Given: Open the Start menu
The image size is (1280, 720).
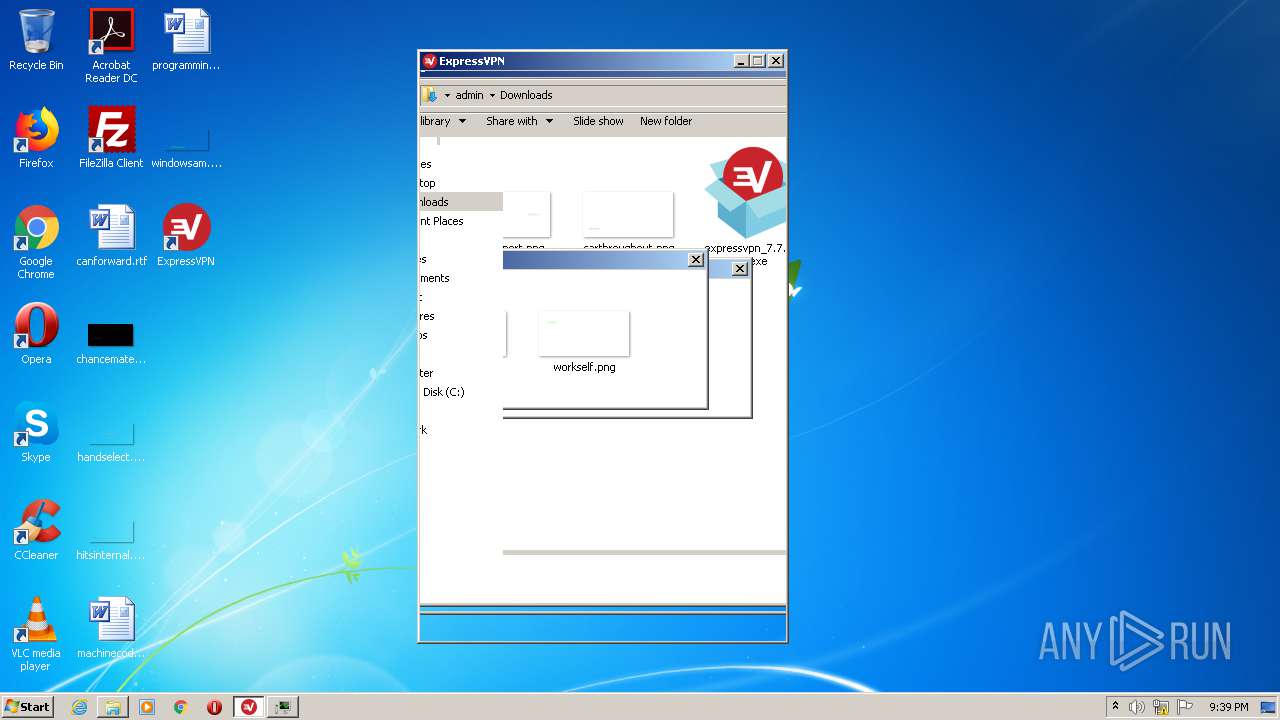Looking at the screenshot, I should (27, 707).
